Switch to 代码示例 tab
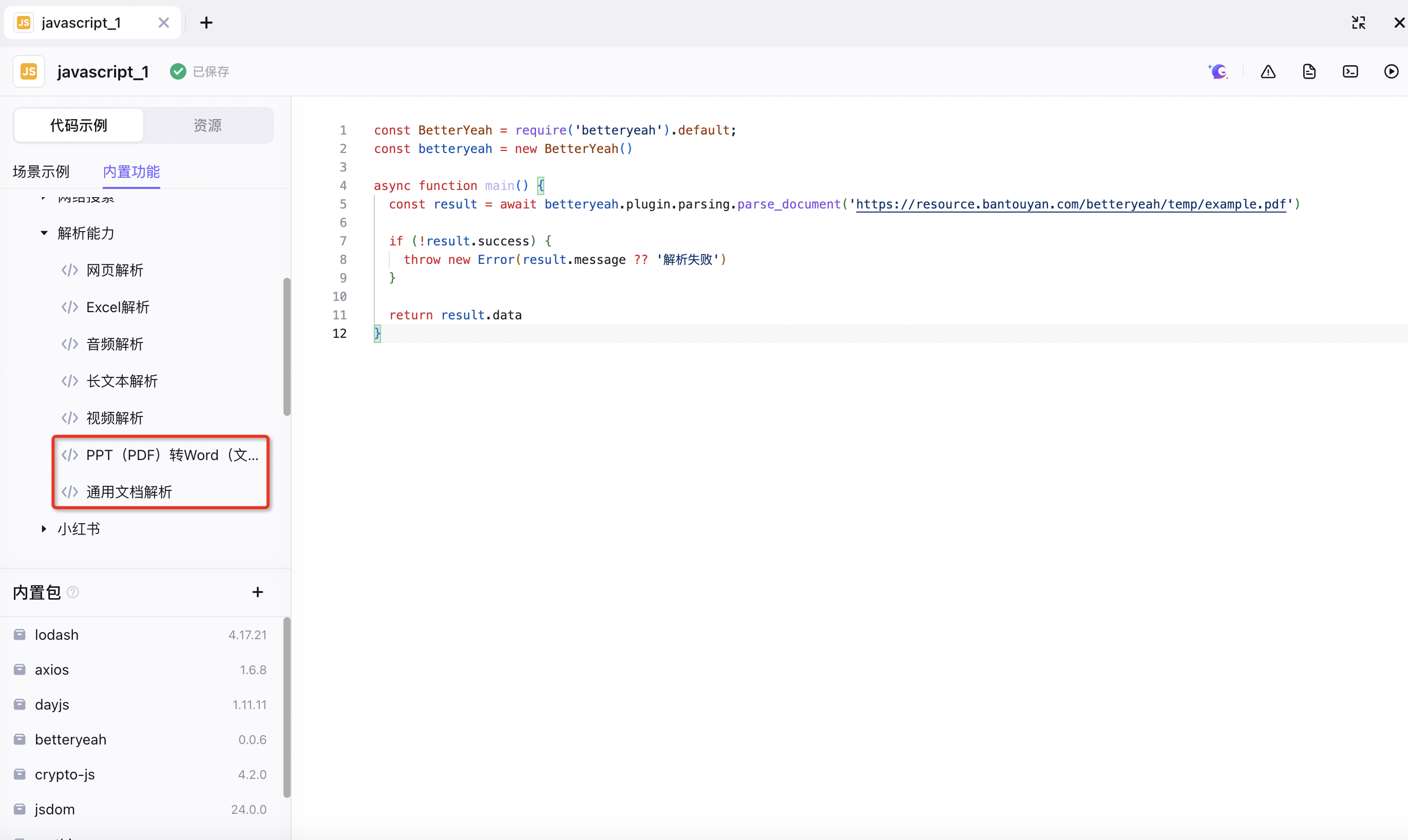1408x840 pixels. (x=79, y=125)
